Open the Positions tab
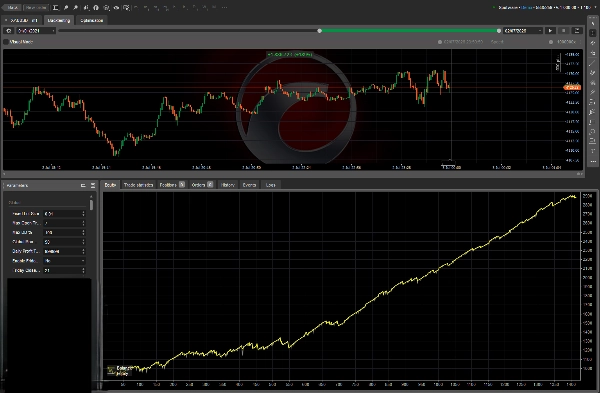600x393 pixels. (x=172, y=185)
